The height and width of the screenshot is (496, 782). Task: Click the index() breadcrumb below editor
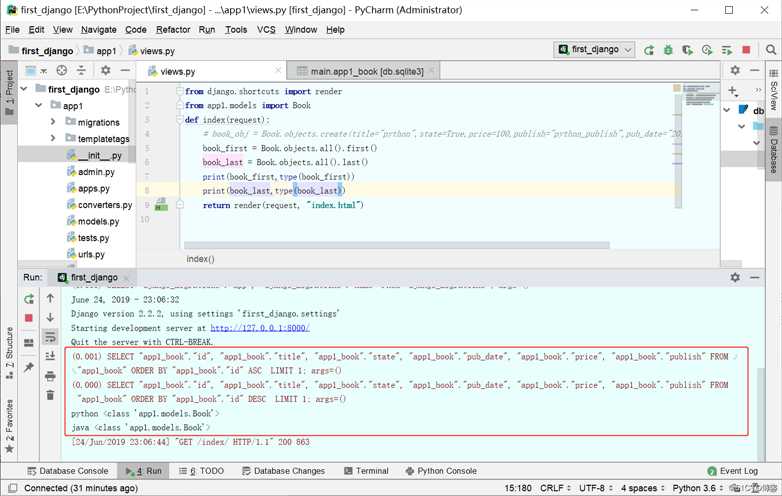pyautogui.click(x=200, y=259)
